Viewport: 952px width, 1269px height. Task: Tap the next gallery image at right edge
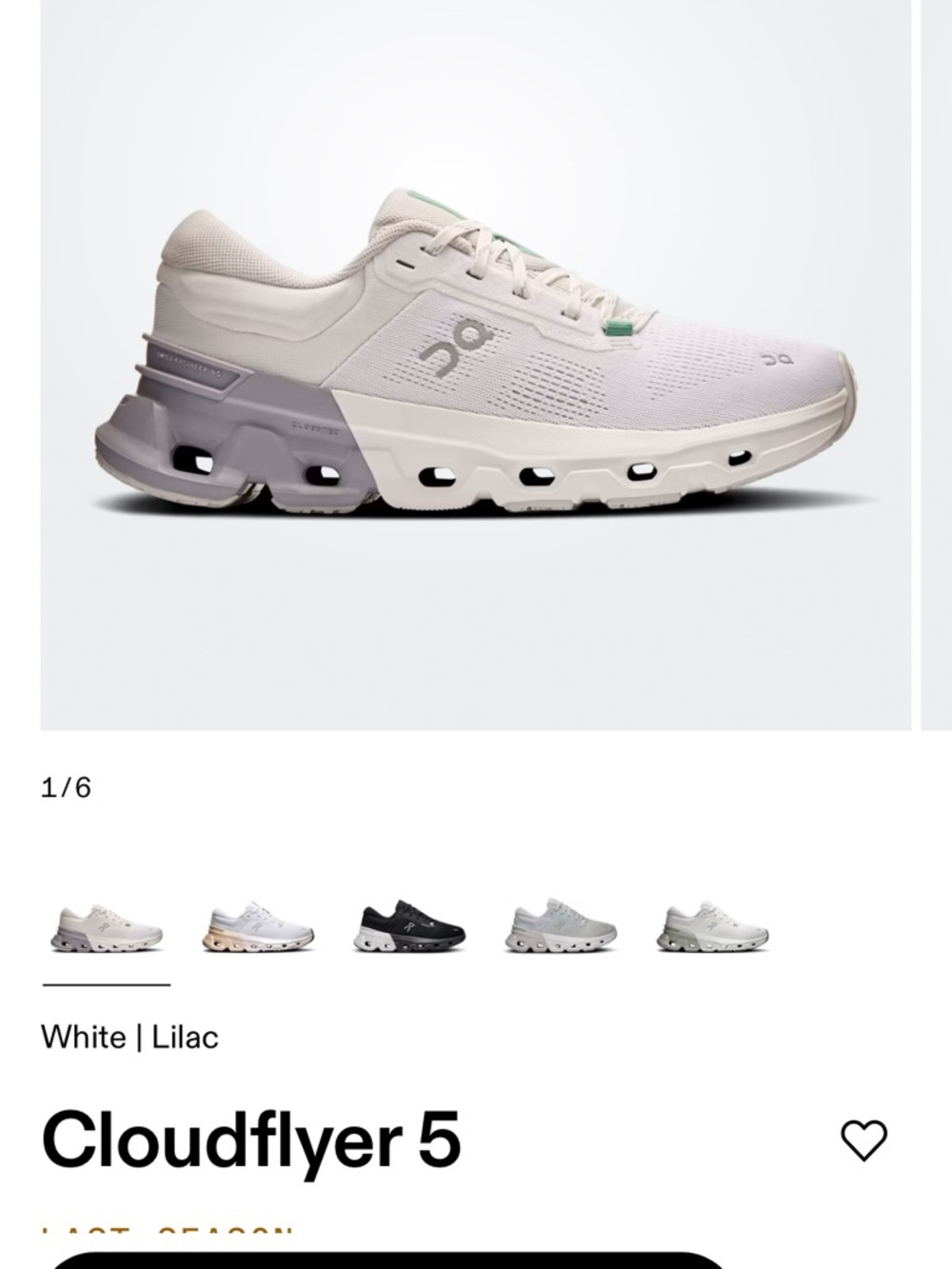pos(936,365)
